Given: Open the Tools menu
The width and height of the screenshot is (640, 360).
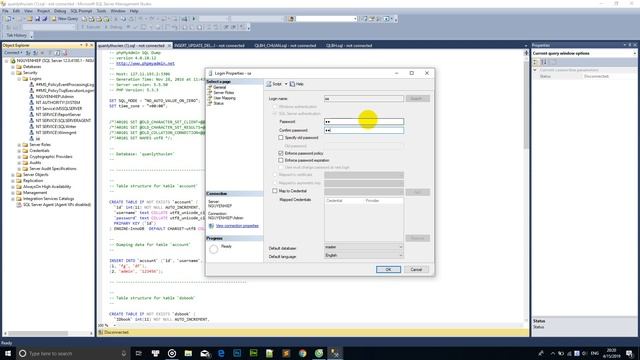Looking at the screenshot, I should [x=101, y=11].
